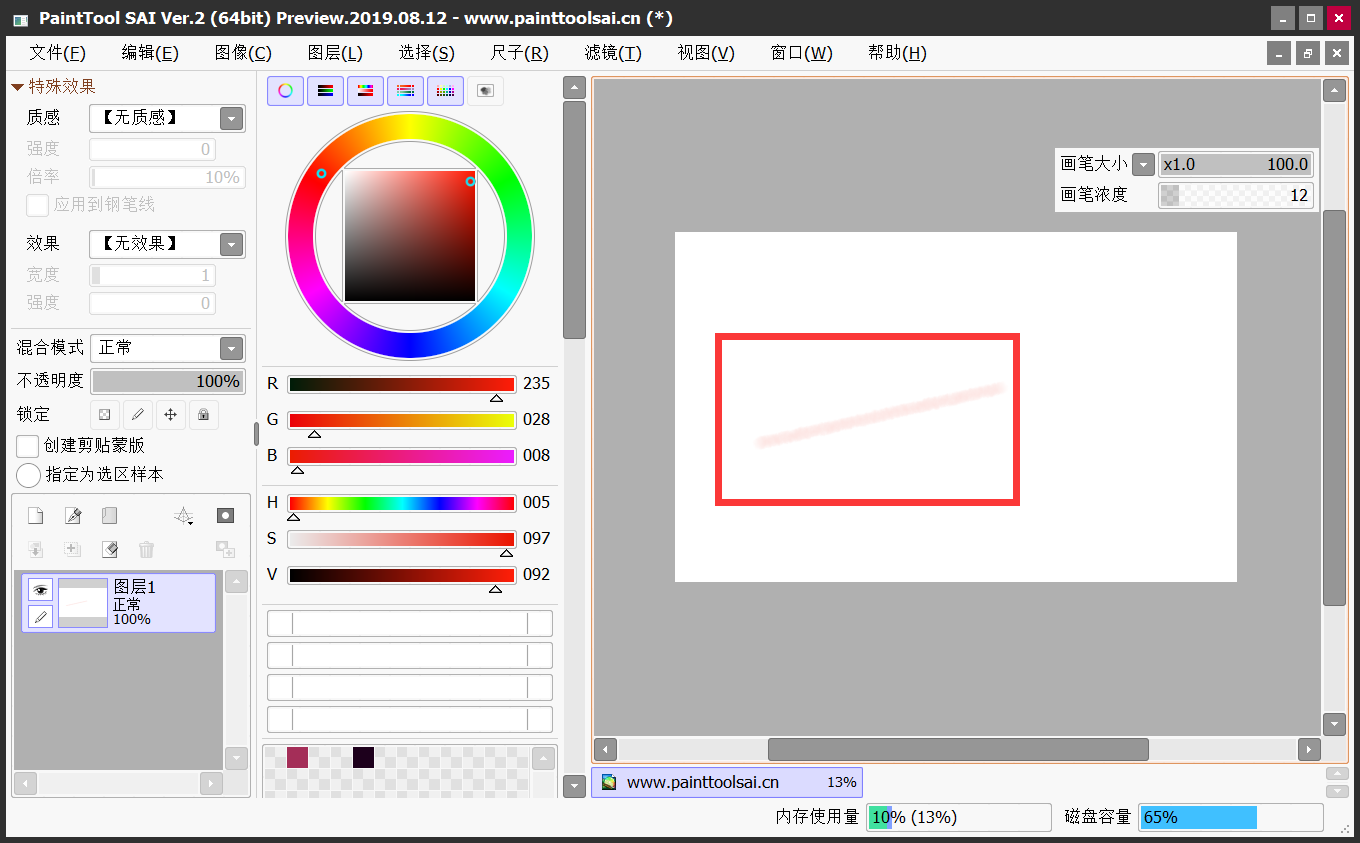
Task: Click the lock moving arrows icon
Action: pos(171,414)
